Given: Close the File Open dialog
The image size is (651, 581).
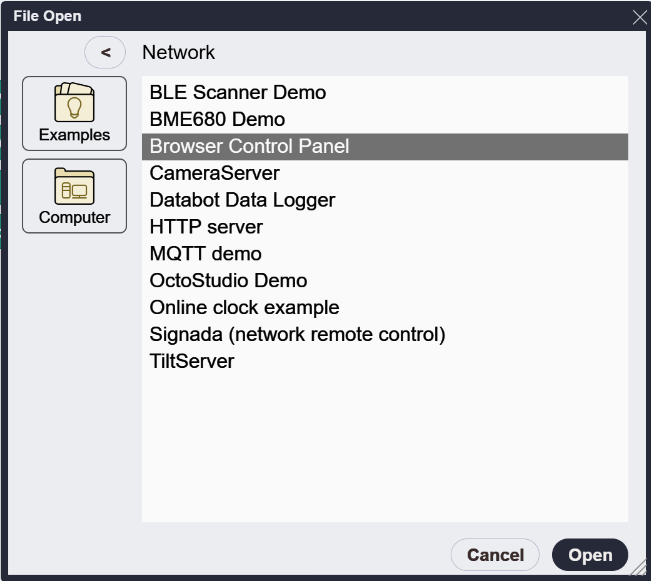Looking at the screenshot, I should [x=639, y=17].
